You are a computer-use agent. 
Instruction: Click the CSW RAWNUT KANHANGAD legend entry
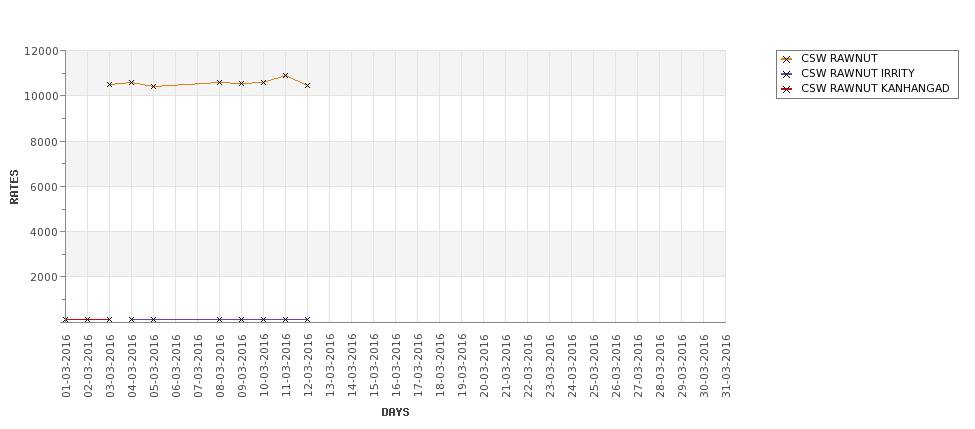pos(865,89)
